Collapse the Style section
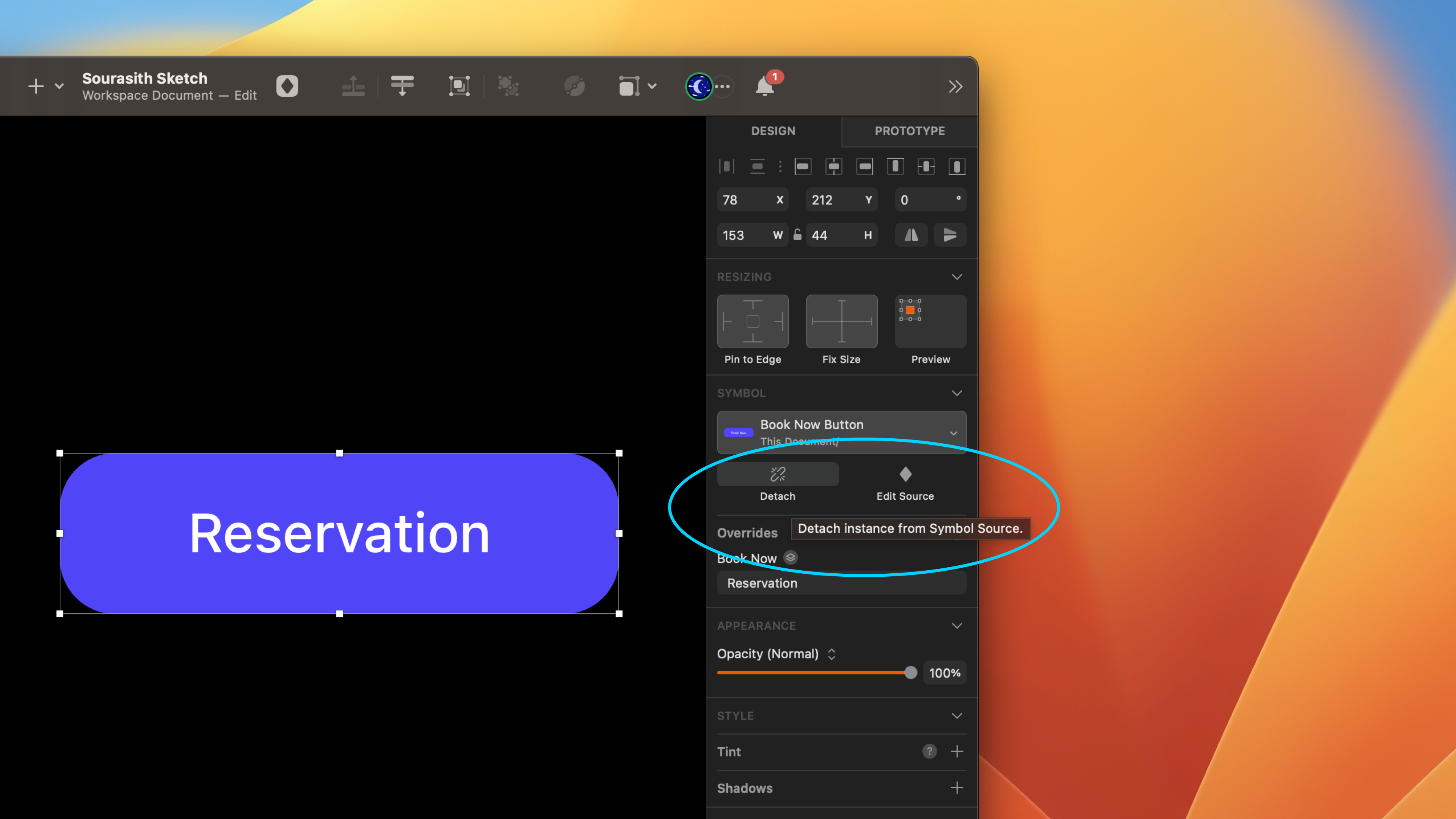 pos(957,715)
